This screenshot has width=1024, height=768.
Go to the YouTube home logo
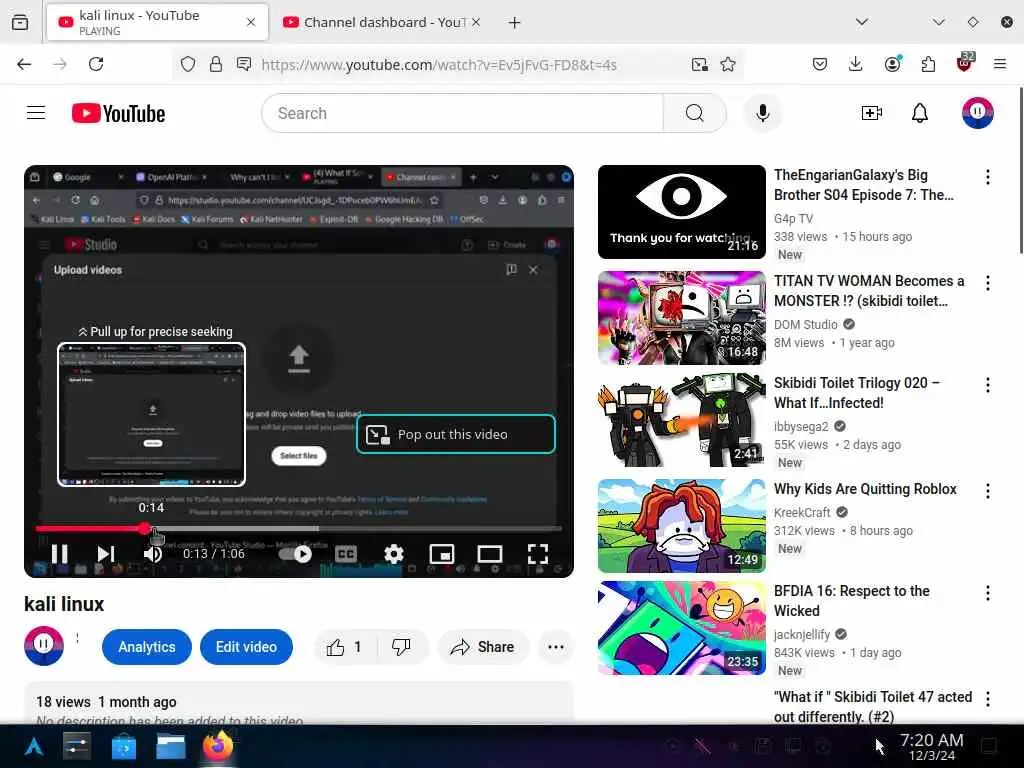118,113
